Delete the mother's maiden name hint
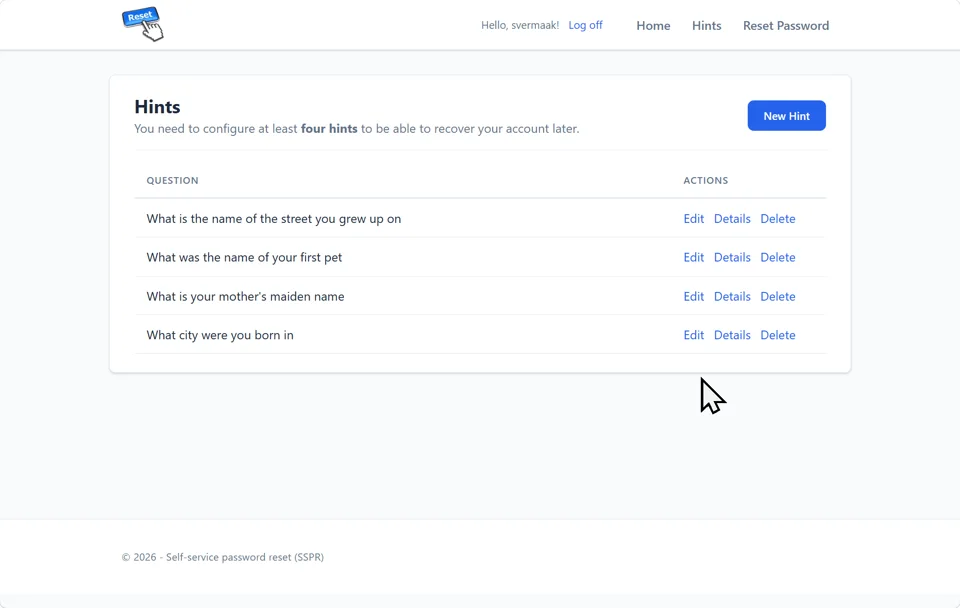The height and width of the screenshot is (608, 960). (x=778, y=296)
